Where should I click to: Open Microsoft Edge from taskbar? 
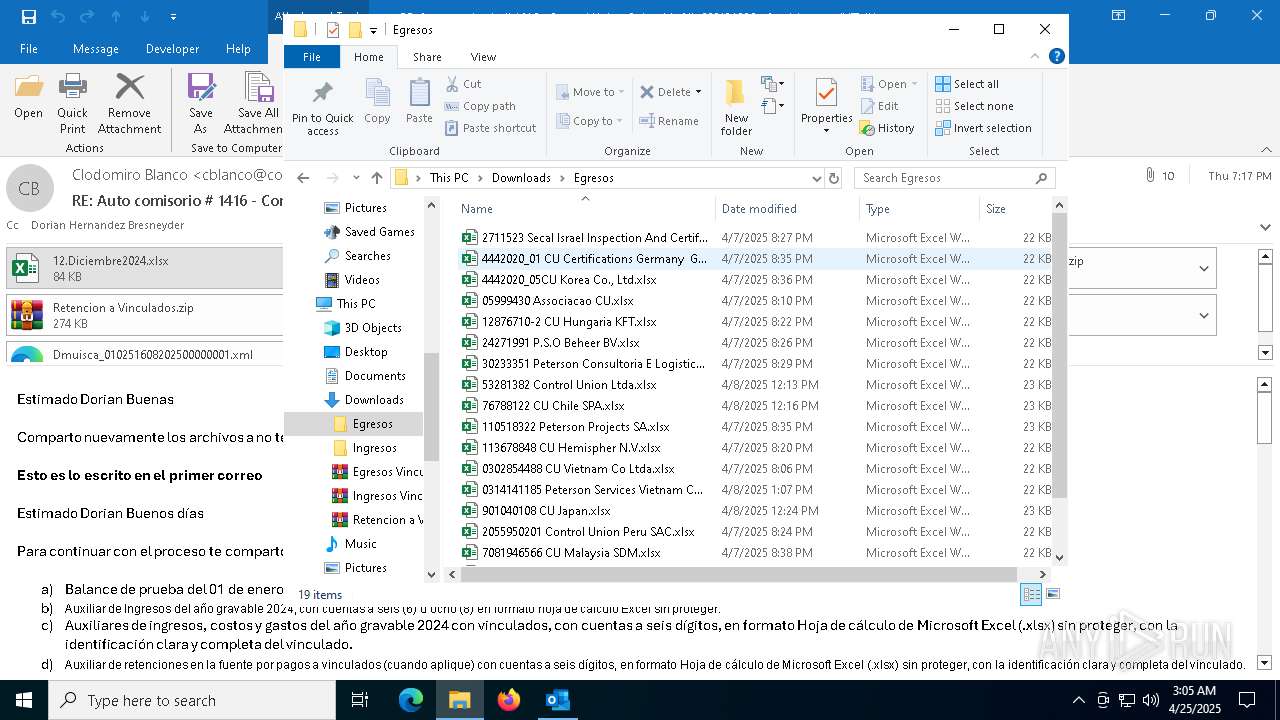point(411,700)
